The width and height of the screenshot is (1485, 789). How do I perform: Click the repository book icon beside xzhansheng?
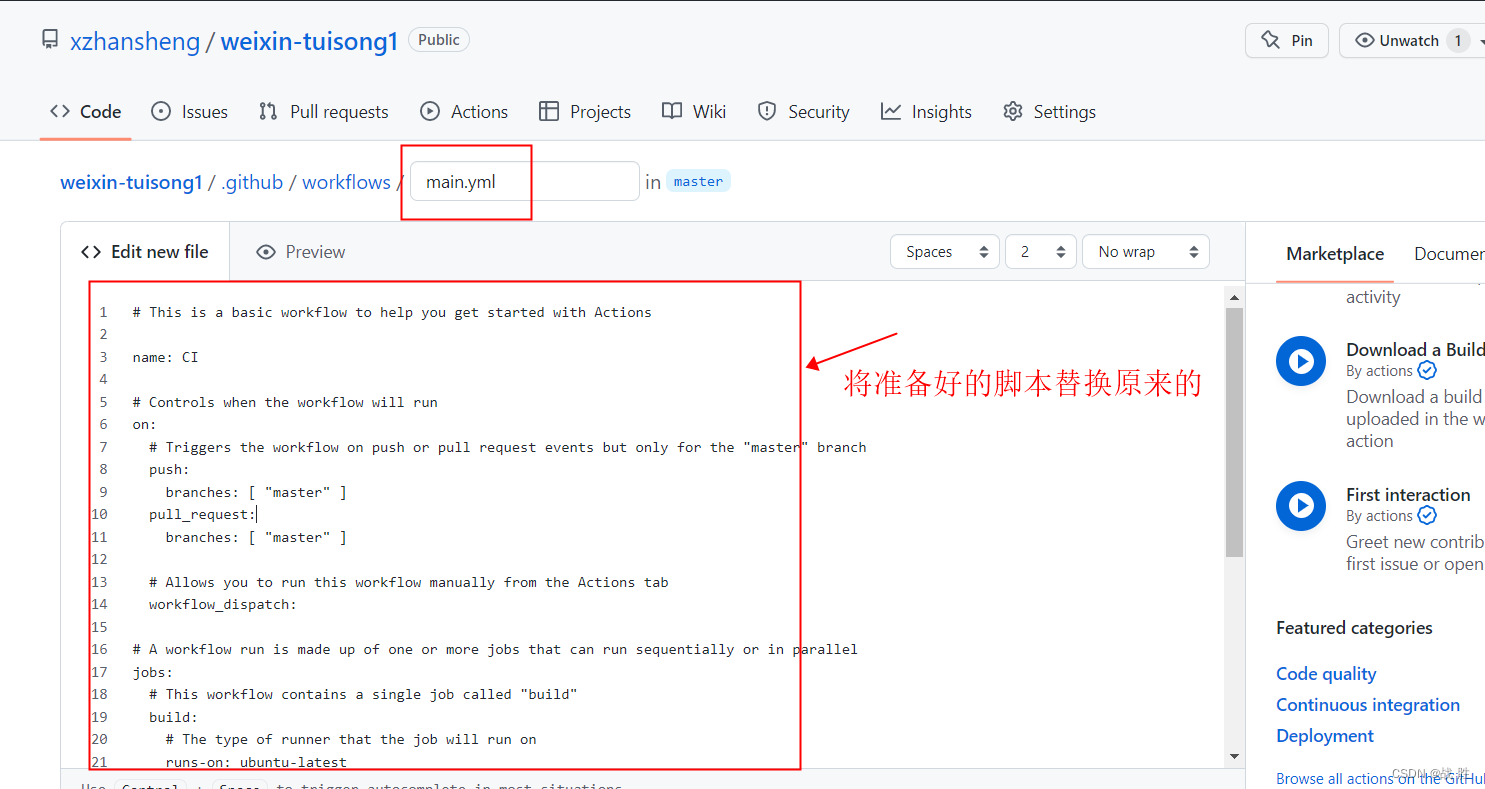[50, 40]
